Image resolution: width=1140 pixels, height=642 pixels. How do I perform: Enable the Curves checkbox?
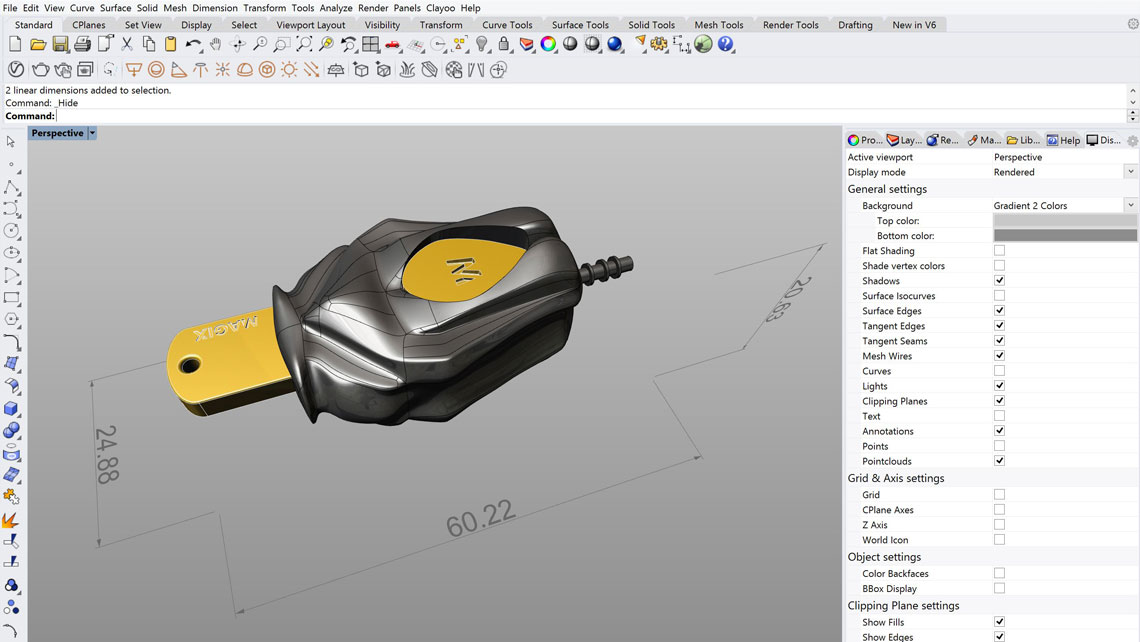[x=1000, y=371]
